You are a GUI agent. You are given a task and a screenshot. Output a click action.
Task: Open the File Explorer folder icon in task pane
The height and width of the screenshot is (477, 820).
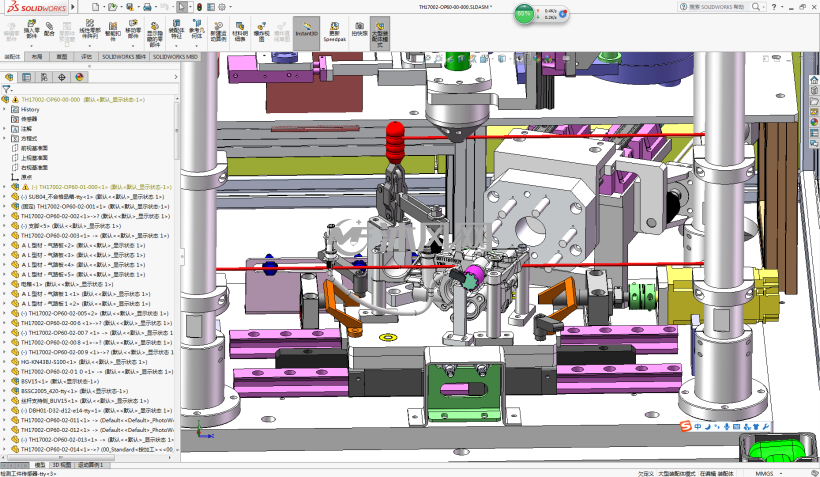814,101
